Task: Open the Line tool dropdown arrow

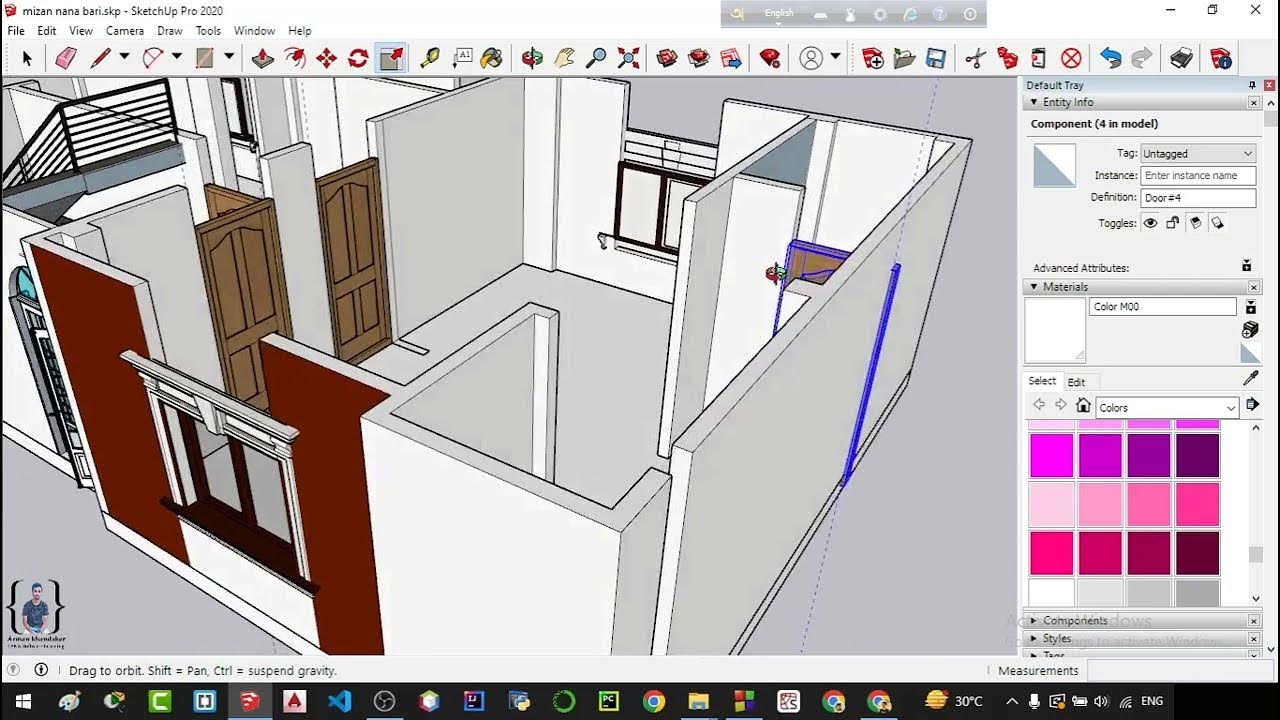Action: 124,57
